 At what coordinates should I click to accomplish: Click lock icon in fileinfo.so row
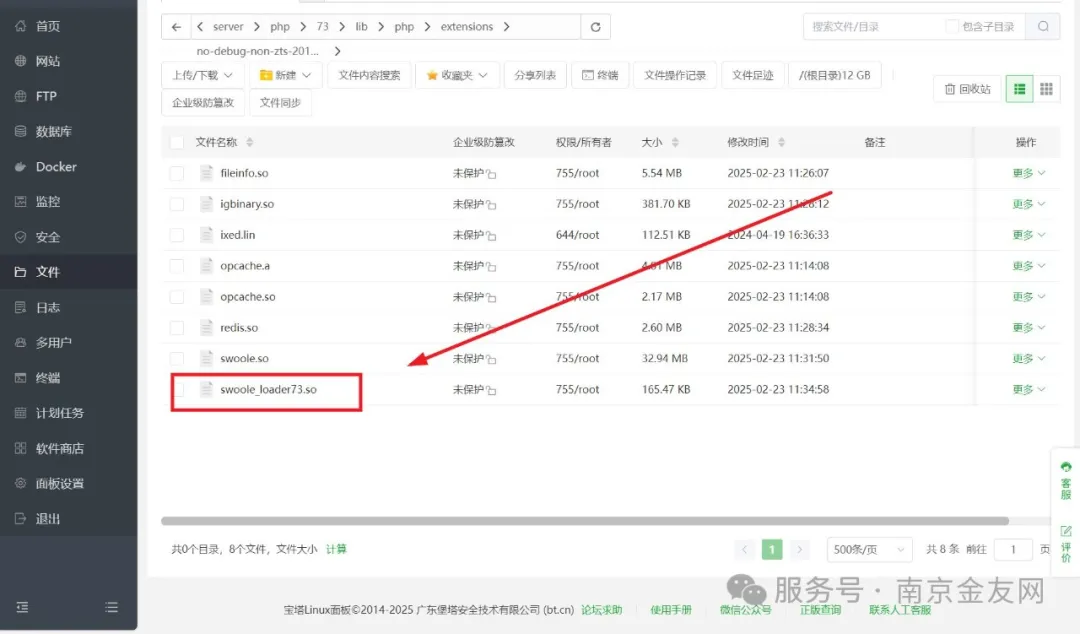[491, 174]
